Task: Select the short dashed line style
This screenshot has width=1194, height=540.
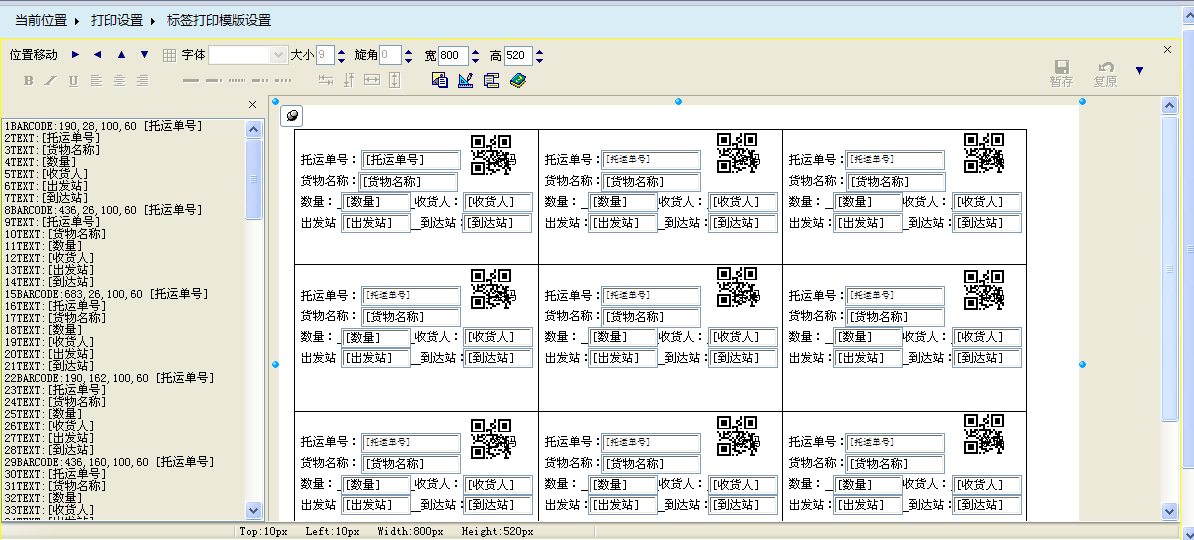Action: click(283, 80)
